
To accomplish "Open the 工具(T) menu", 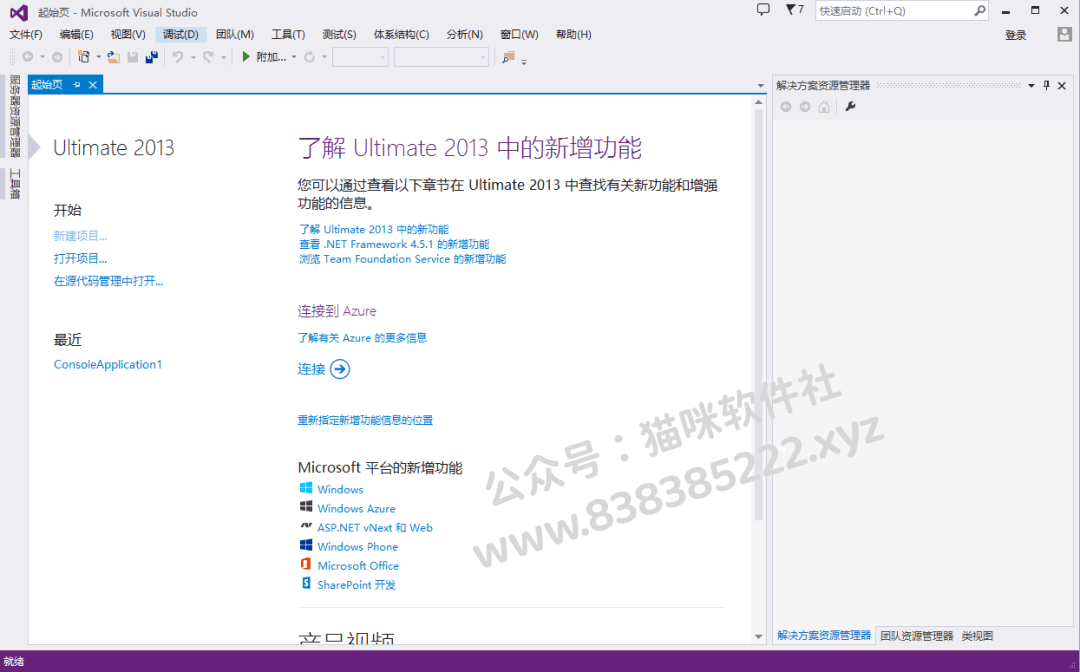I will point(288,34).
